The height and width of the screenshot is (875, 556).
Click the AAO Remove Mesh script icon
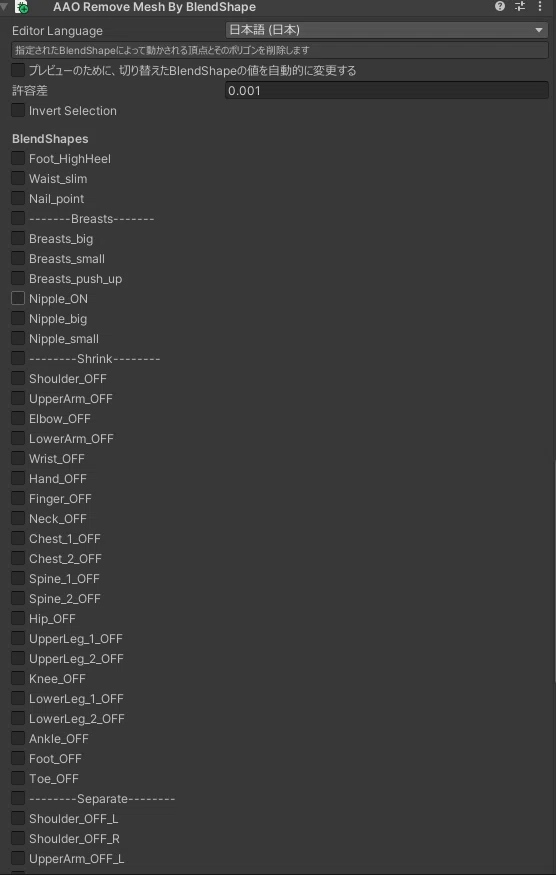tap(22, 7)
